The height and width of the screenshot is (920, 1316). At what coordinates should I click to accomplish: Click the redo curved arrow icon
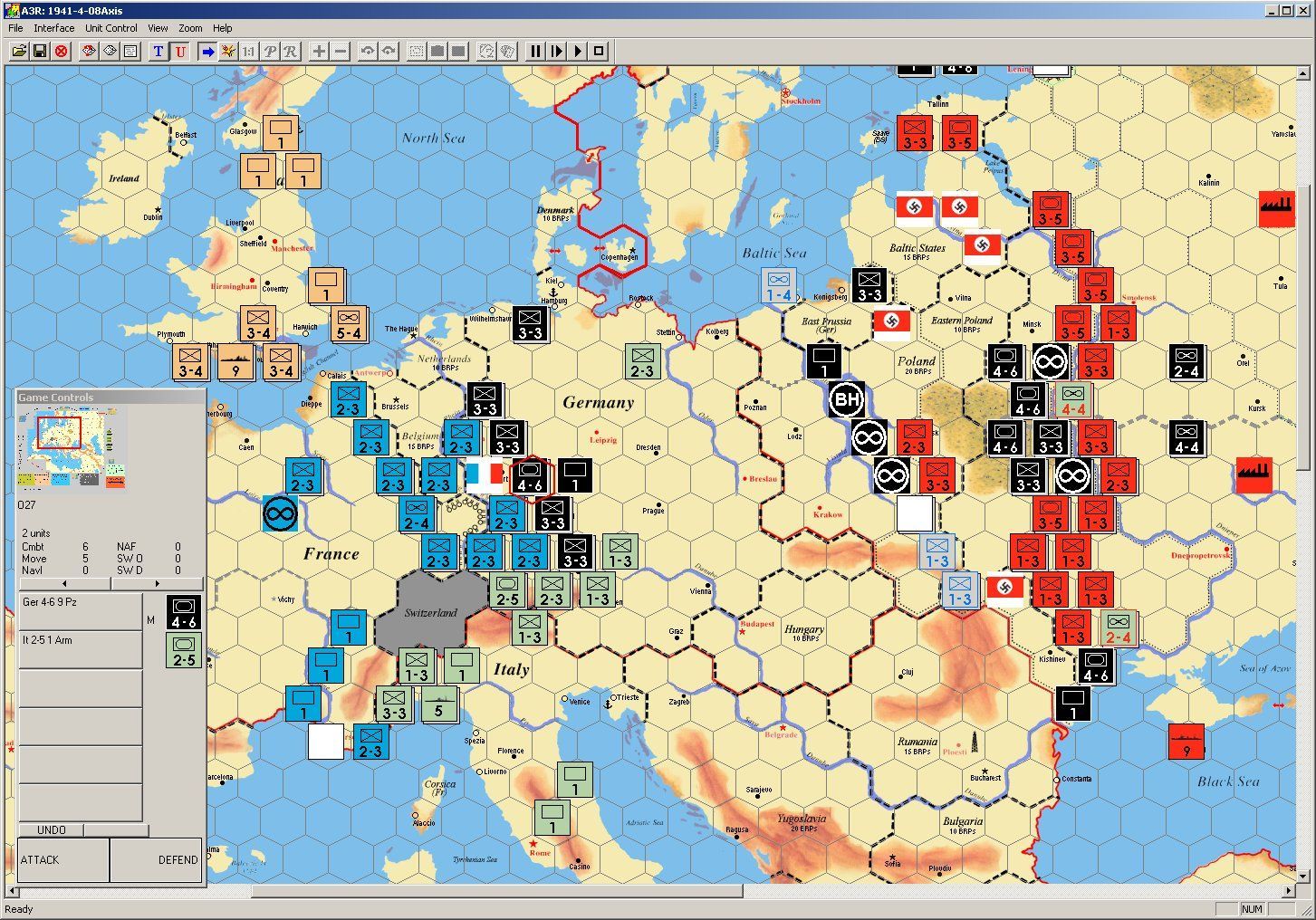[x=389, y=52]
